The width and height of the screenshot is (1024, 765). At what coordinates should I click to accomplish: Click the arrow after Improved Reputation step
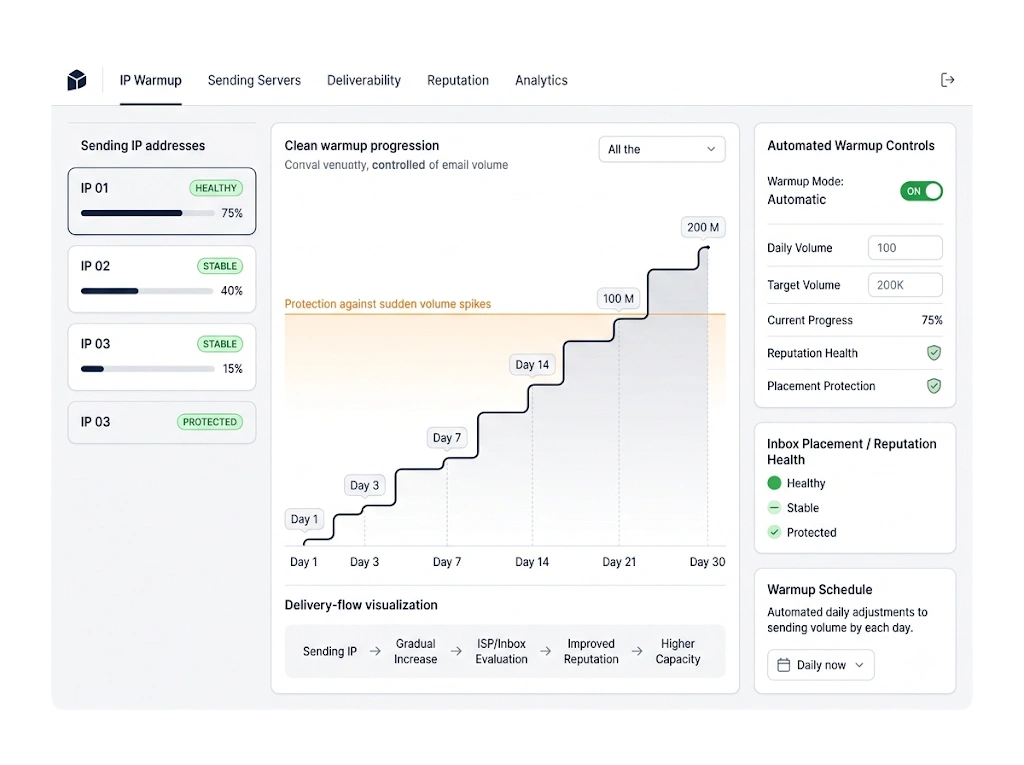coord(637,651)
